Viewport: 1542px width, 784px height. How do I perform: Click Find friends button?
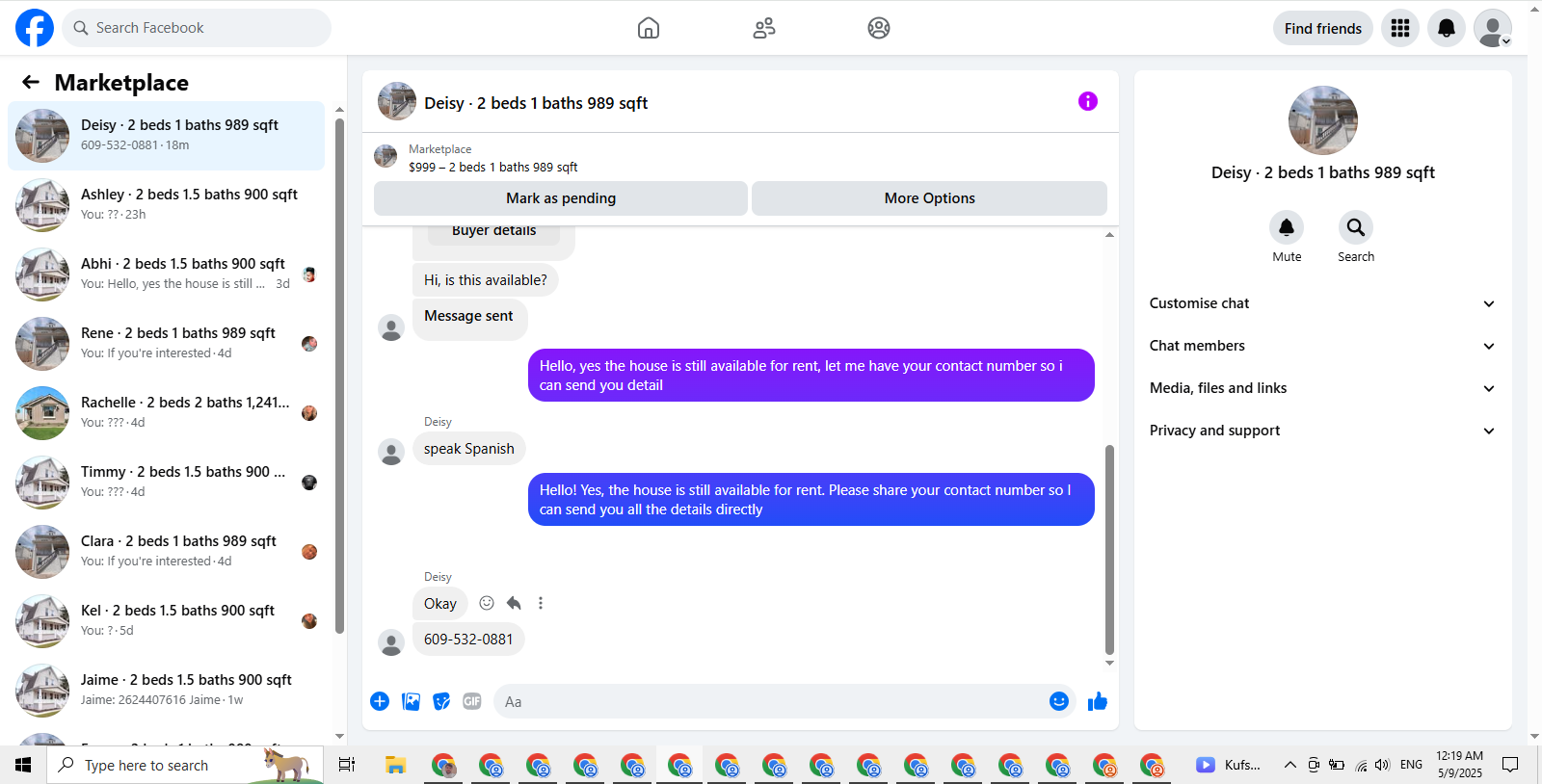click(1323, 29)
